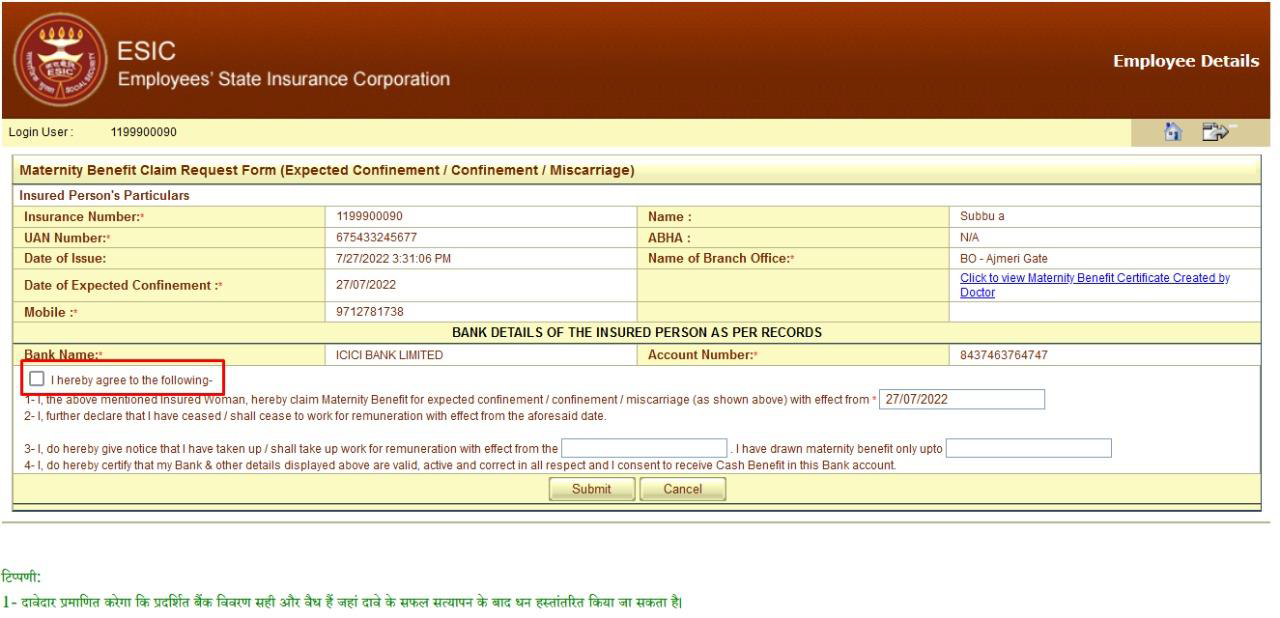
Task: Select the Account Number 8437463764747
Action: point(1001,357)
